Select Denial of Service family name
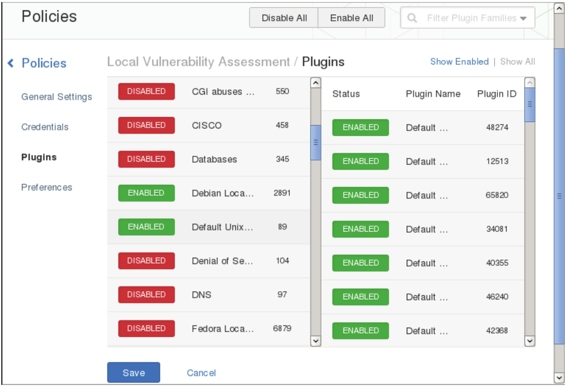The height and width of the screenshot is (387, 566). pos(222,261)
